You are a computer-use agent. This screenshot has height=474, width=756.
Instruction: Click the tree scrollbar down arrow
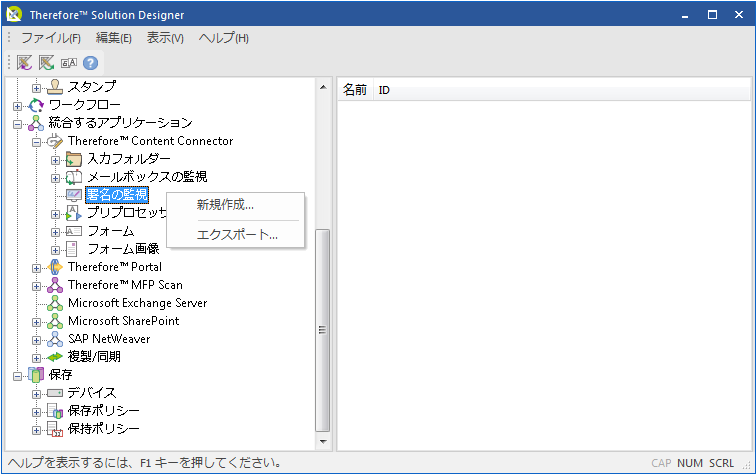click(x=323, y=441)
